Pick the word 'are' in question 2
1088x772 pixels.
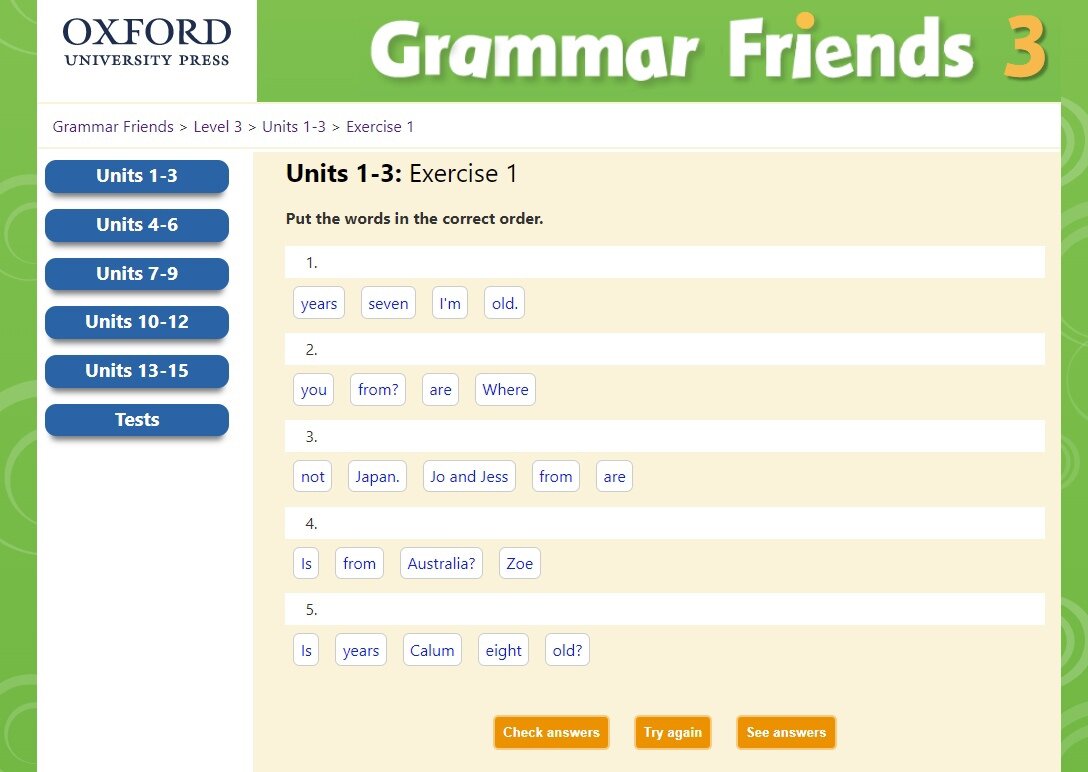point(440,390)
